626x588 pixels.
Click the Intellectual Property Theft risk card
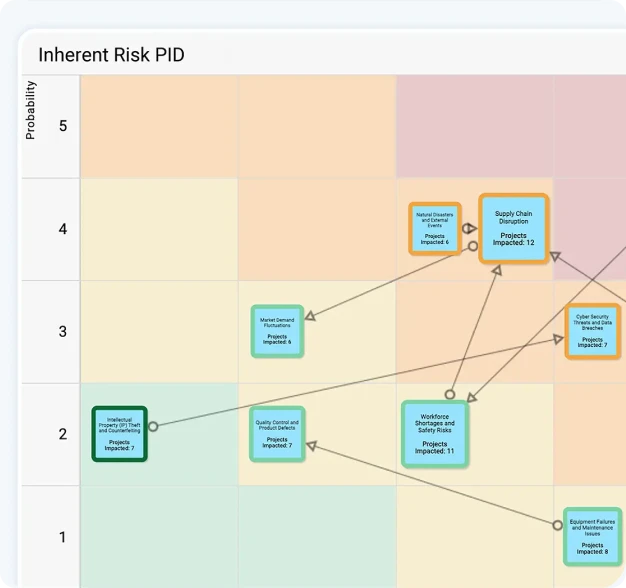[119, 434]
